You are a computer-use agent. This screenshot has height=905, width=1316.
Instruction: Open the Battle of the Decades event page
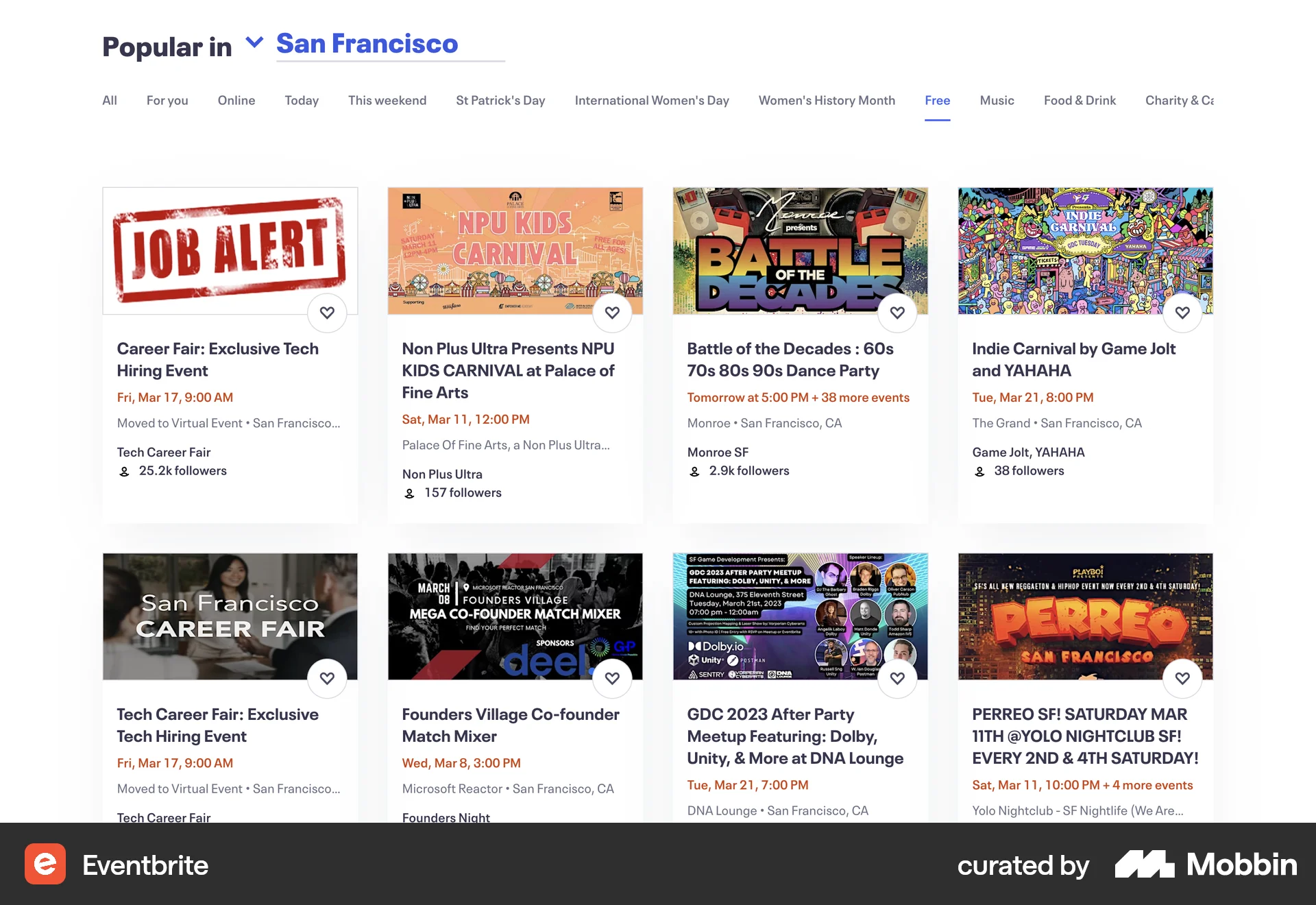click(x=790, y=359)
